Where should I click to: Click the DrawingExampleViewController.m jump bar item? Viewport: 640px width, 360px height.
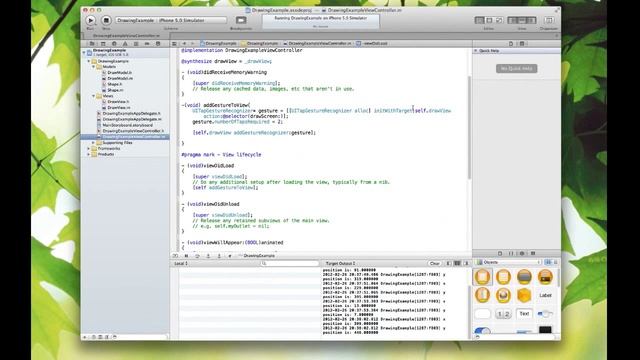pos(317,43)
